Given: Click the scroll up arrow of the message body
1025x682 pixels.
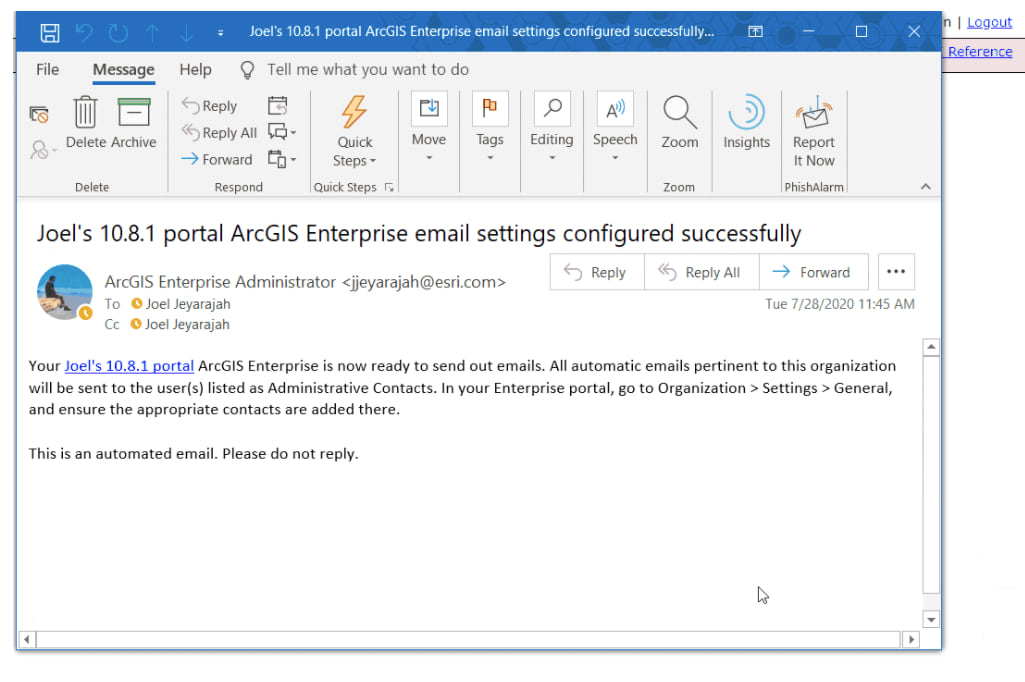Looking at the screenshot, I should (x=931, y=347).
